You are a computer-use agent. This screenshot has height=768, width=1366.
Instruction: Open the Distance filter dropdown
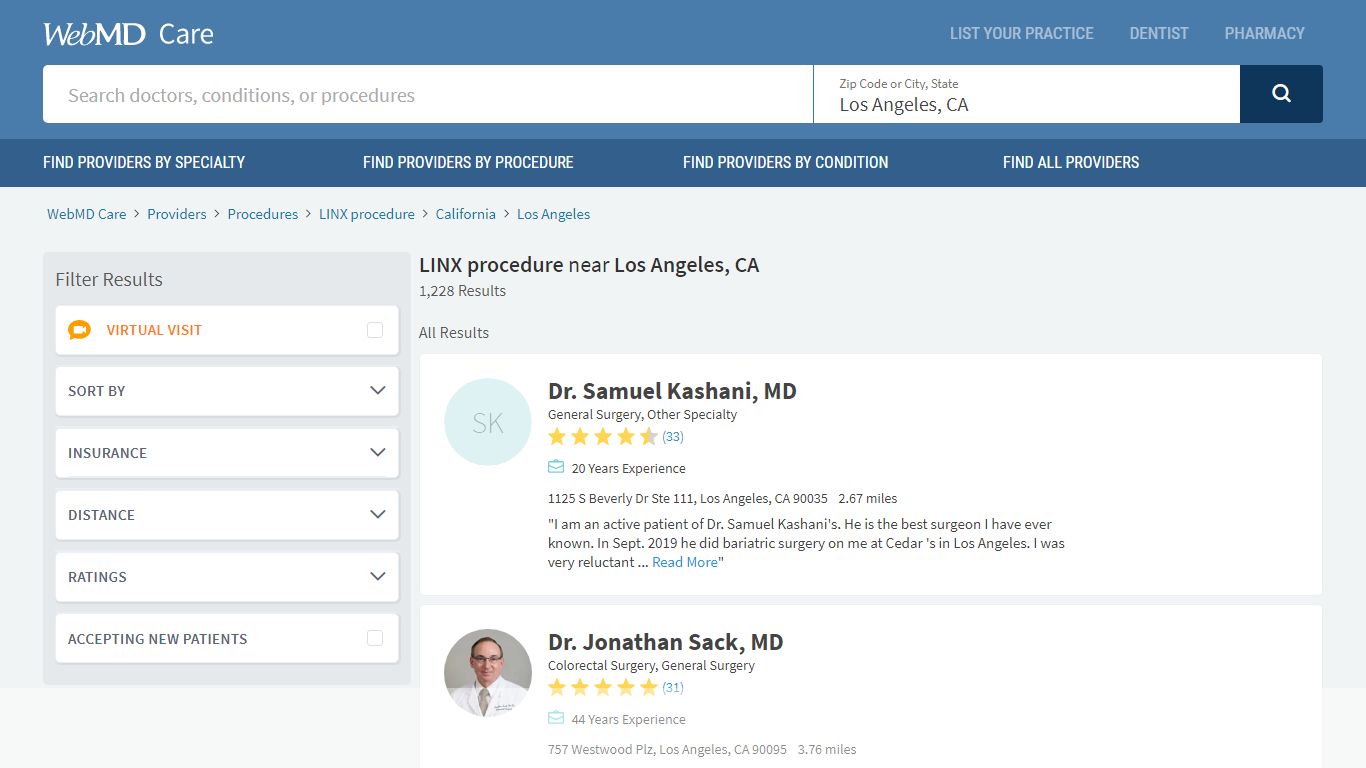point(227,515)
